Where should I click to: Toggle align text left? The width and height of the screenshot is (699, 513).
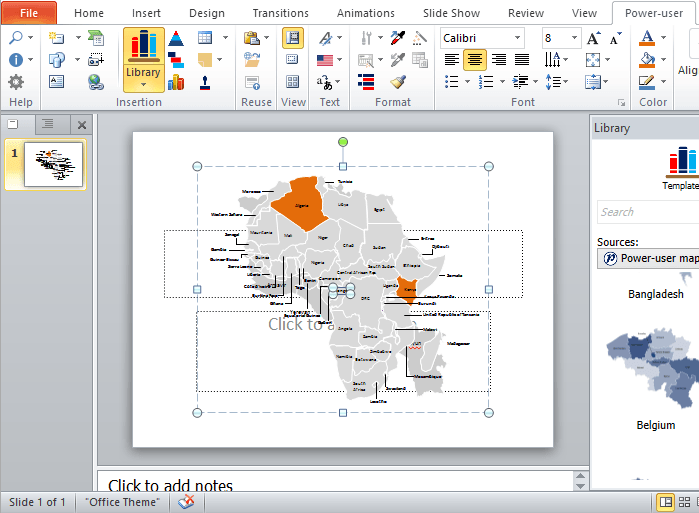tap(452, 59)
